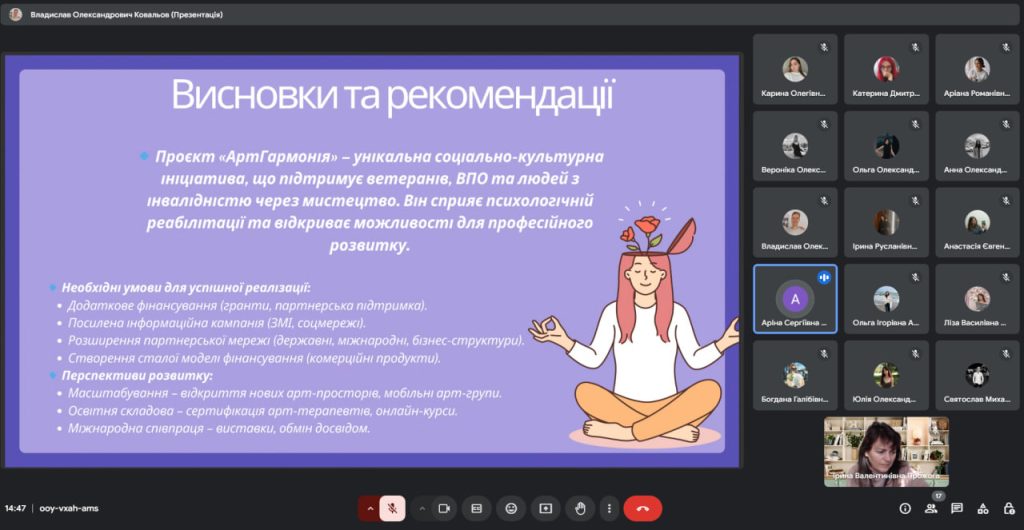Show the participants list panel

click(x=931, y=508)
